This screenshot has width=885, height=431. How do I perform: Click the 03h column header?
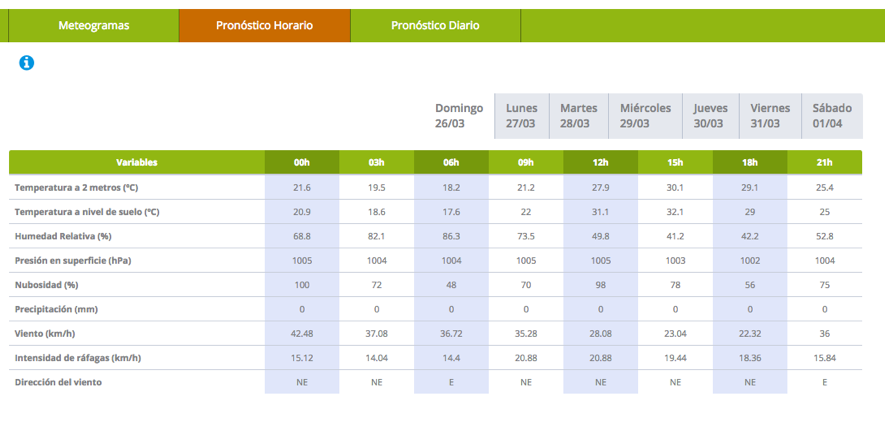(x=376, y=162)
